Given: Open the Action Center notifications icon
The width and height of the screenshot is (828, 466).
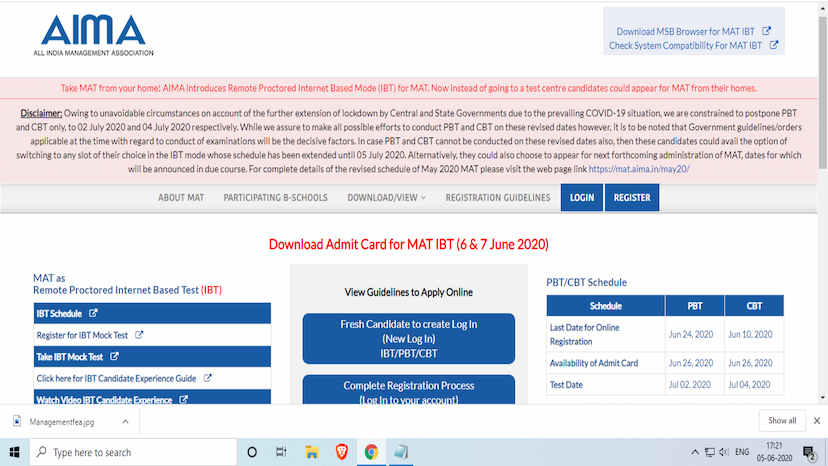Looking at the screenshot, I should (810, 453).
